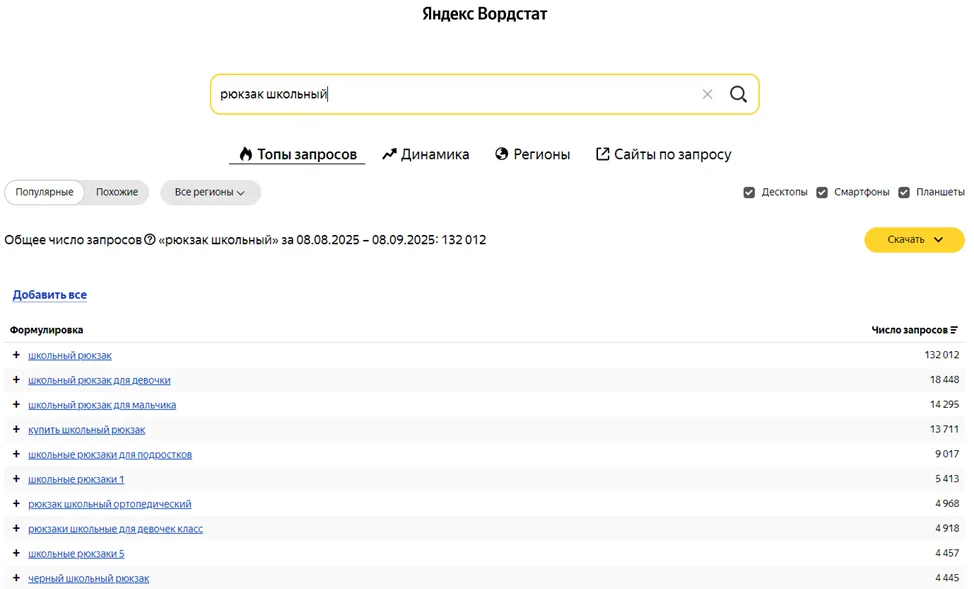Uncheck the Десктопы checkbox
The width and height of the screenshot is (974, 589).
tap(749, 192)
